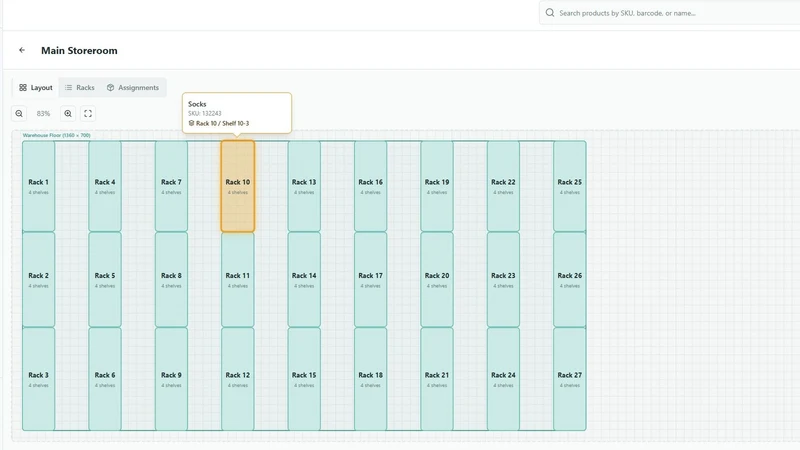Screen dimensions: 800x450
Task: Select Rack 17 on the floor plan
Action: pos(370,280)
